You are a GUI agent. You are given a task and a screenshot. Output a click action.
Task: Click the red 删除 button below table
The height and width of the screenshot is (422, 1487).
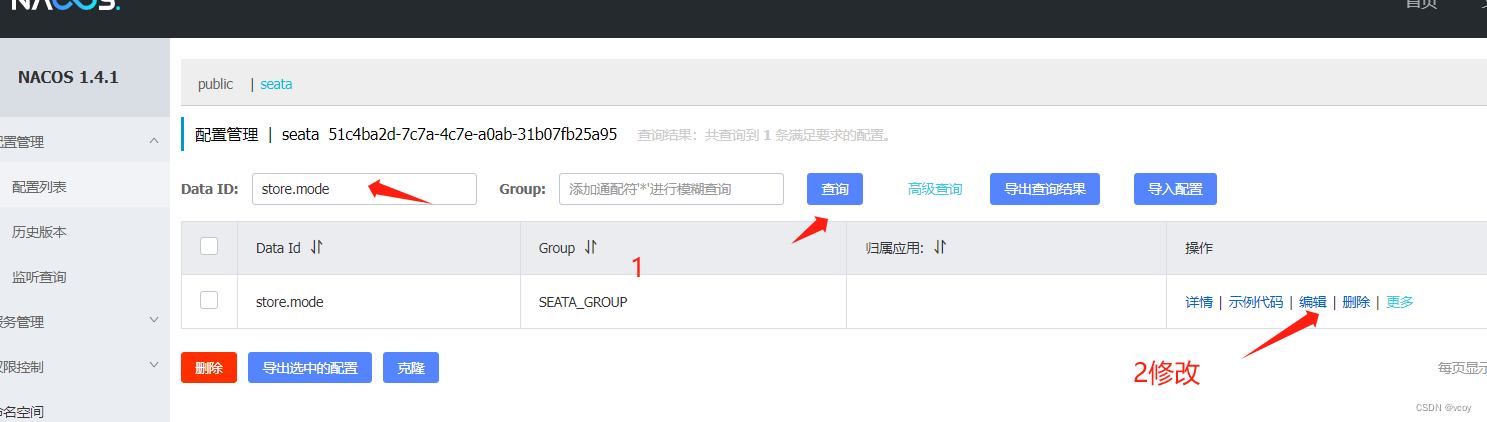pyautogui.click(x=209, y=367)
